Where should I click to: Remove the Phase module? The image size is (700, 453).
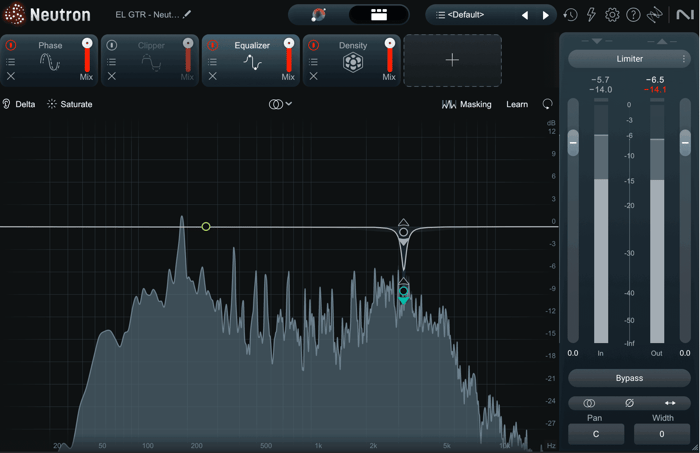tap(11, 76)
